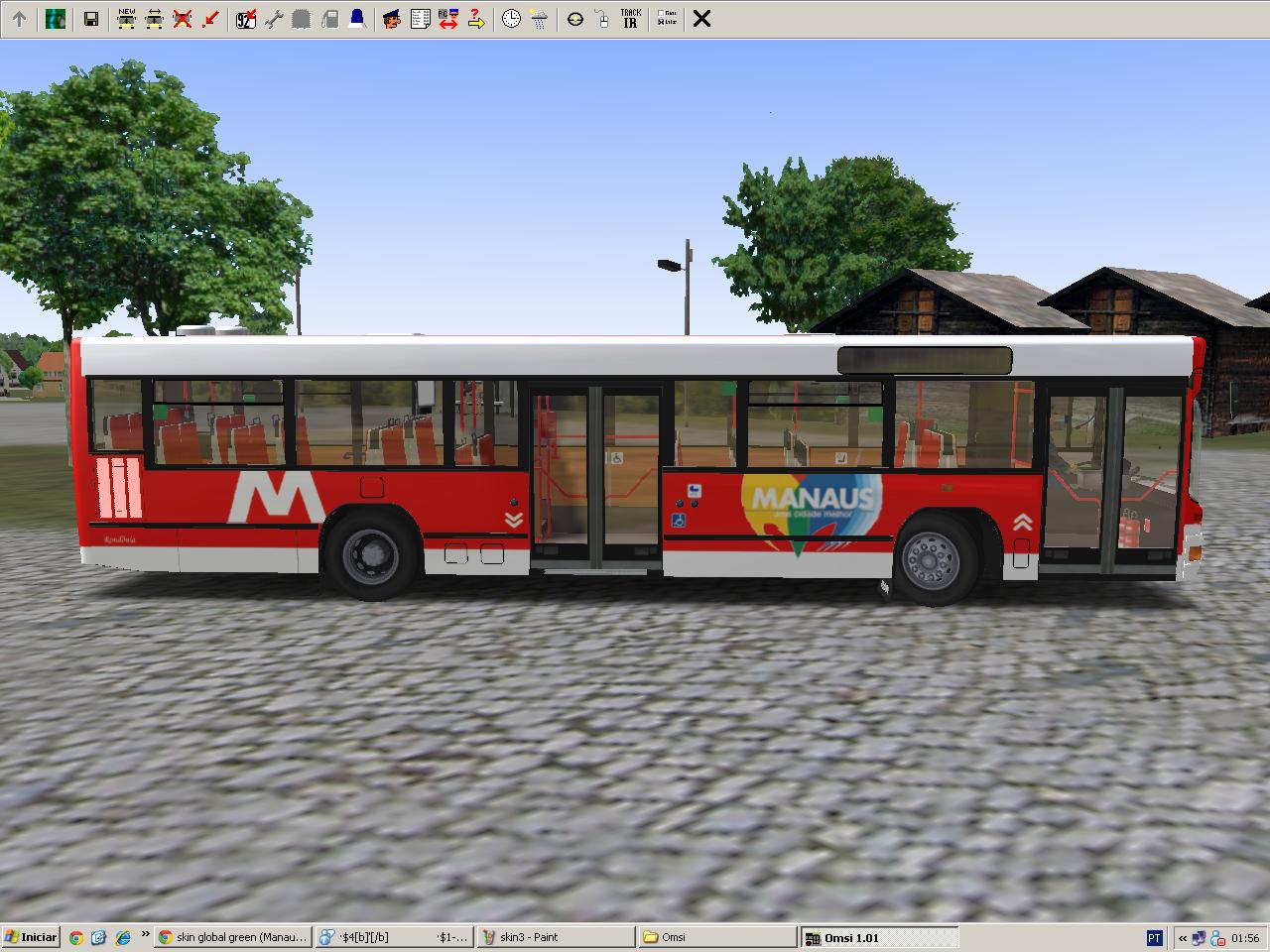Expand hidden system tray icons chevron
This screenshot has width=1270, height=952.
tap(1183, 937)
